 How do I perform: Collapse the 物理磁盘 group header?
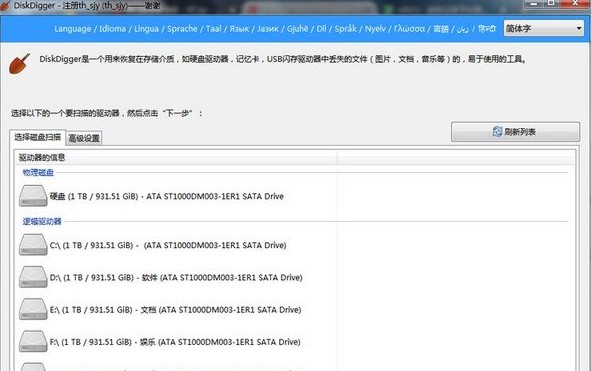(x=38, y=173)
